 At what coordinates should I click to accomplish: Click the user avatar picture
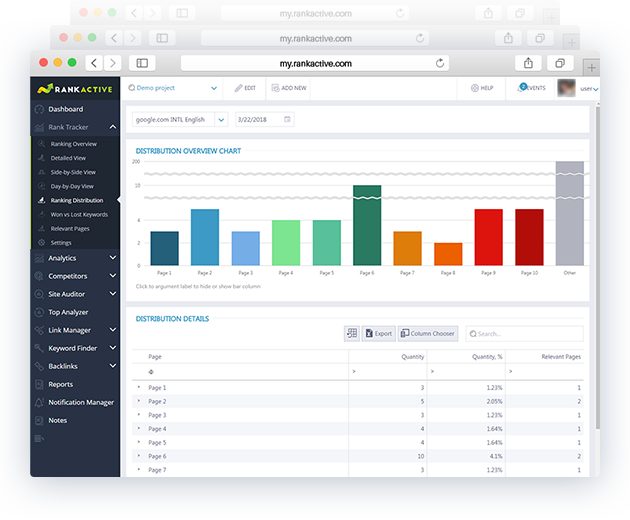pyautogui.click(x=566, y=88)
